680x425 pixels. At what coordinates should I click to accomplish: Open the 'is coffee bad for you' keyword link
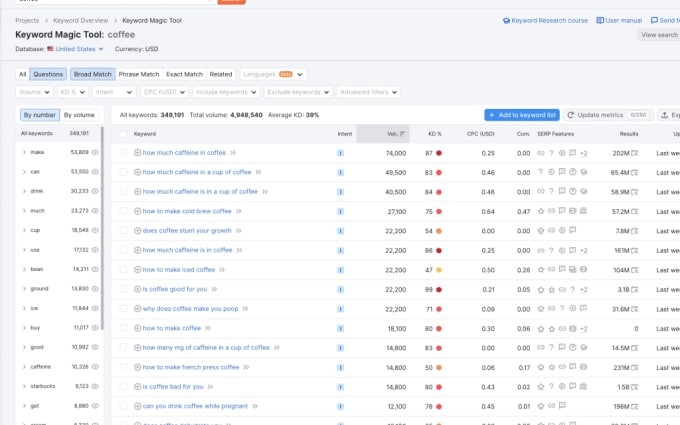[173, 387]
